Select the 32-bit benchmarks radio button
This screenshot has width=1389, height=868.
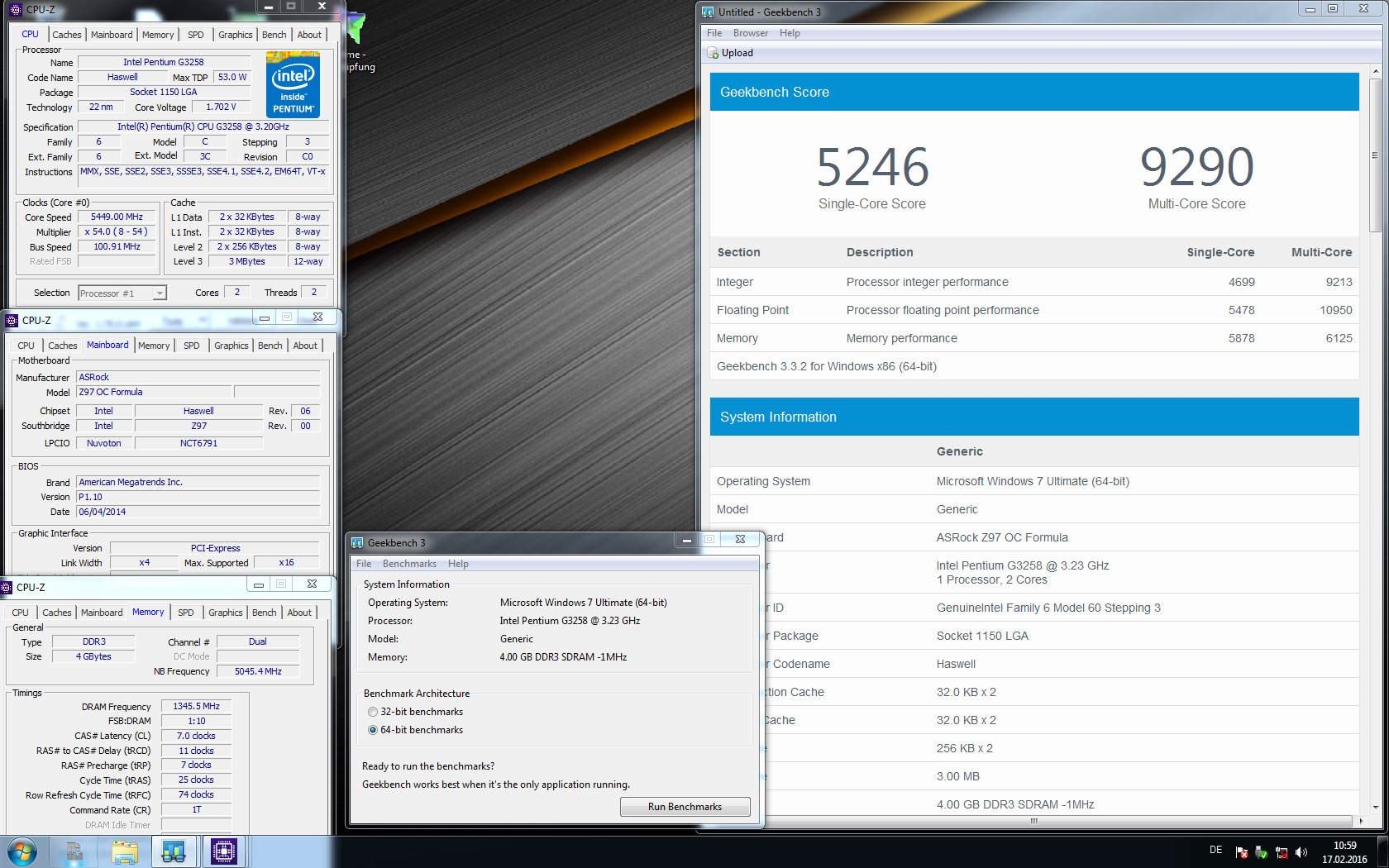[373, 712]
